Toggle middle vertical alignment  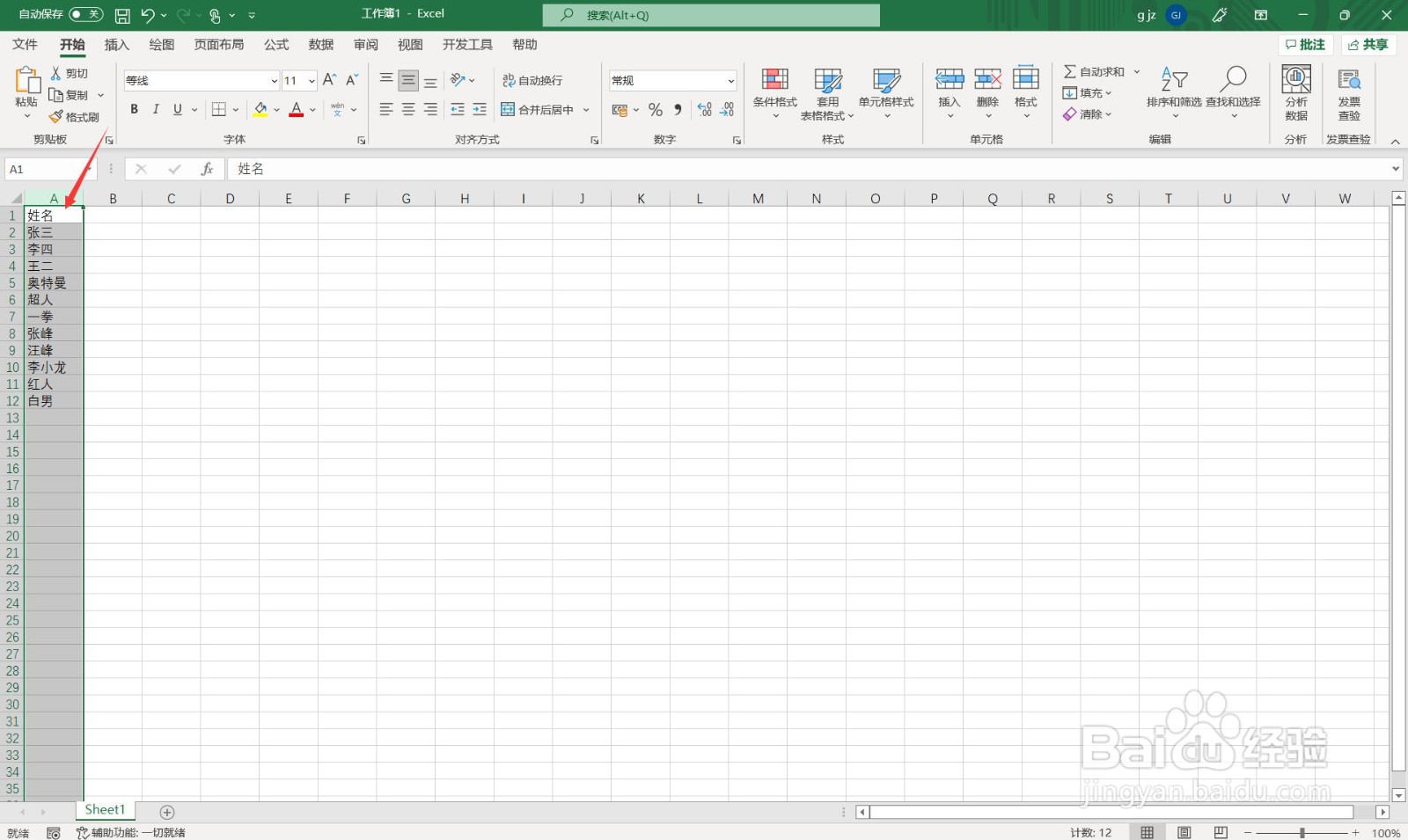click(408, 80)
